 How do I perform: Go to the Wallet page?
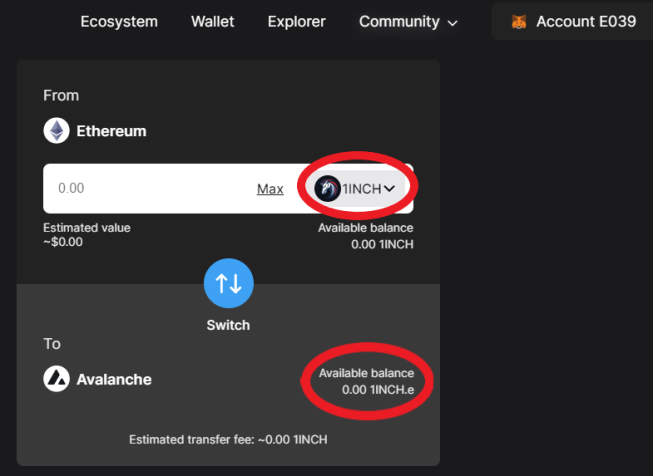(x=212, y=22)
